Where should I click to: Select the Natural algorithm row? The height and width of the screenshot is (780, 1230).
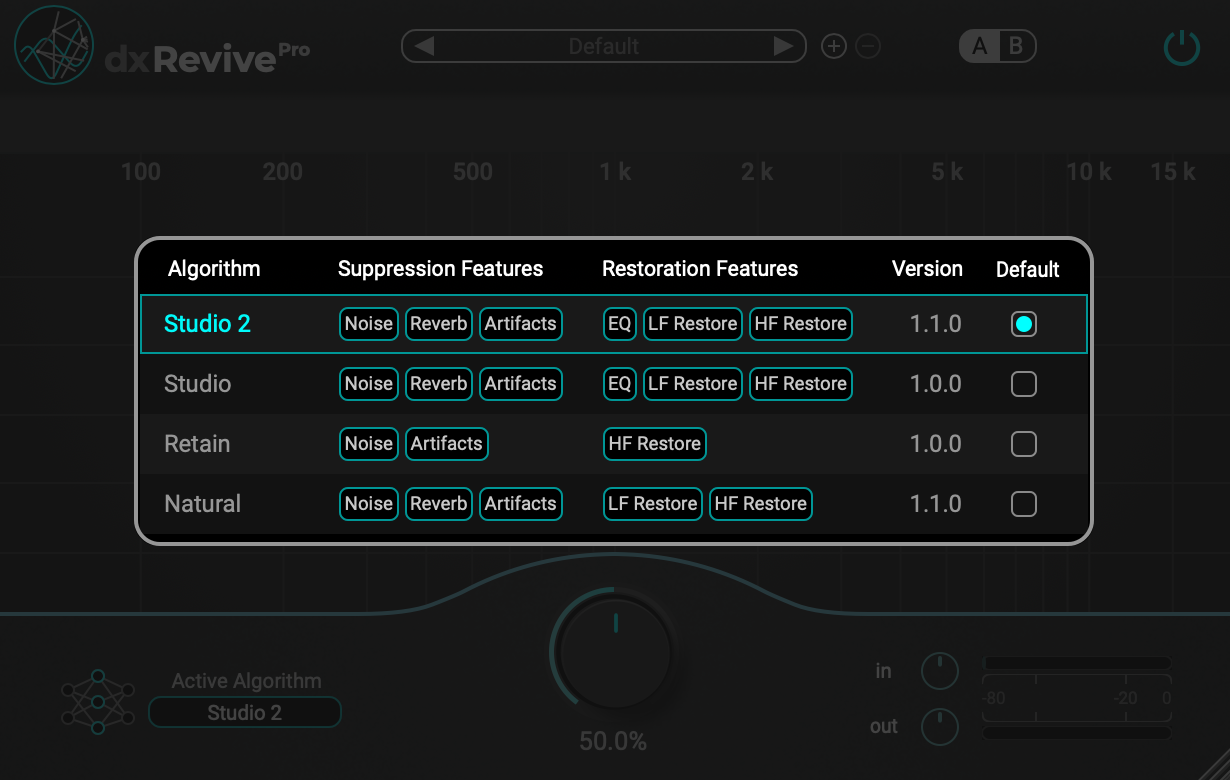pos(202,504)
